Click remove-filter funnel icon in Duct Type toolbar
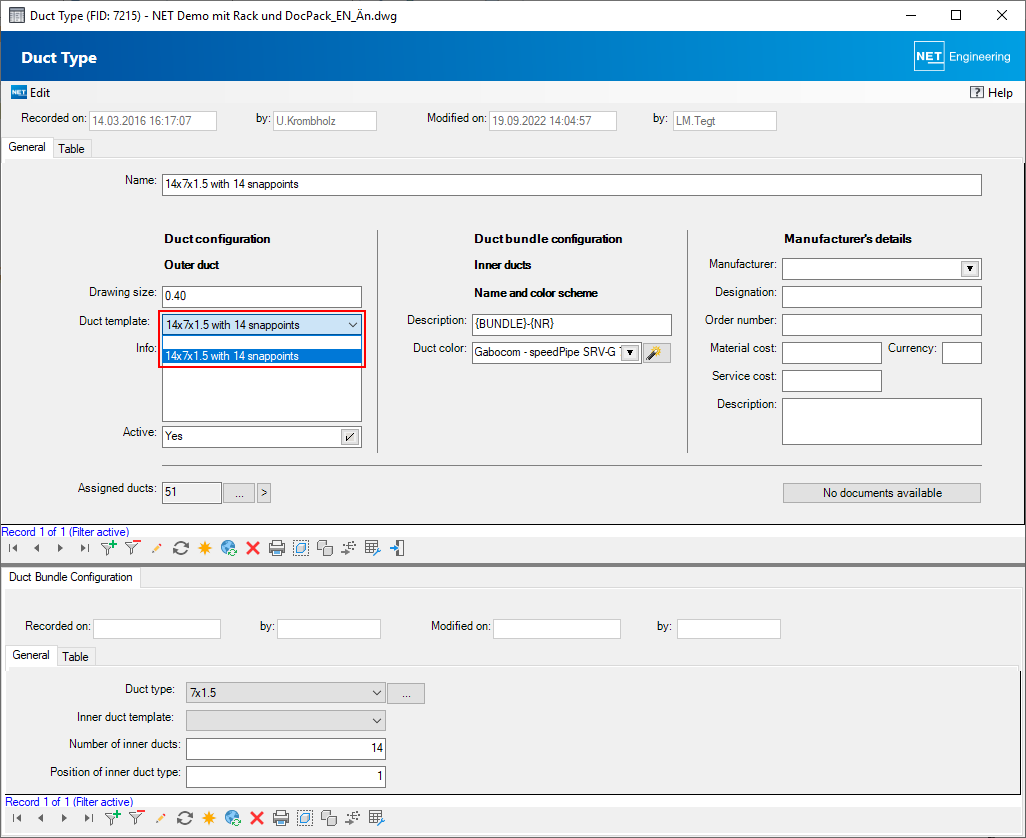This screenshot has height=838, width=1026. pyautogui.click(x=133, y=548)
